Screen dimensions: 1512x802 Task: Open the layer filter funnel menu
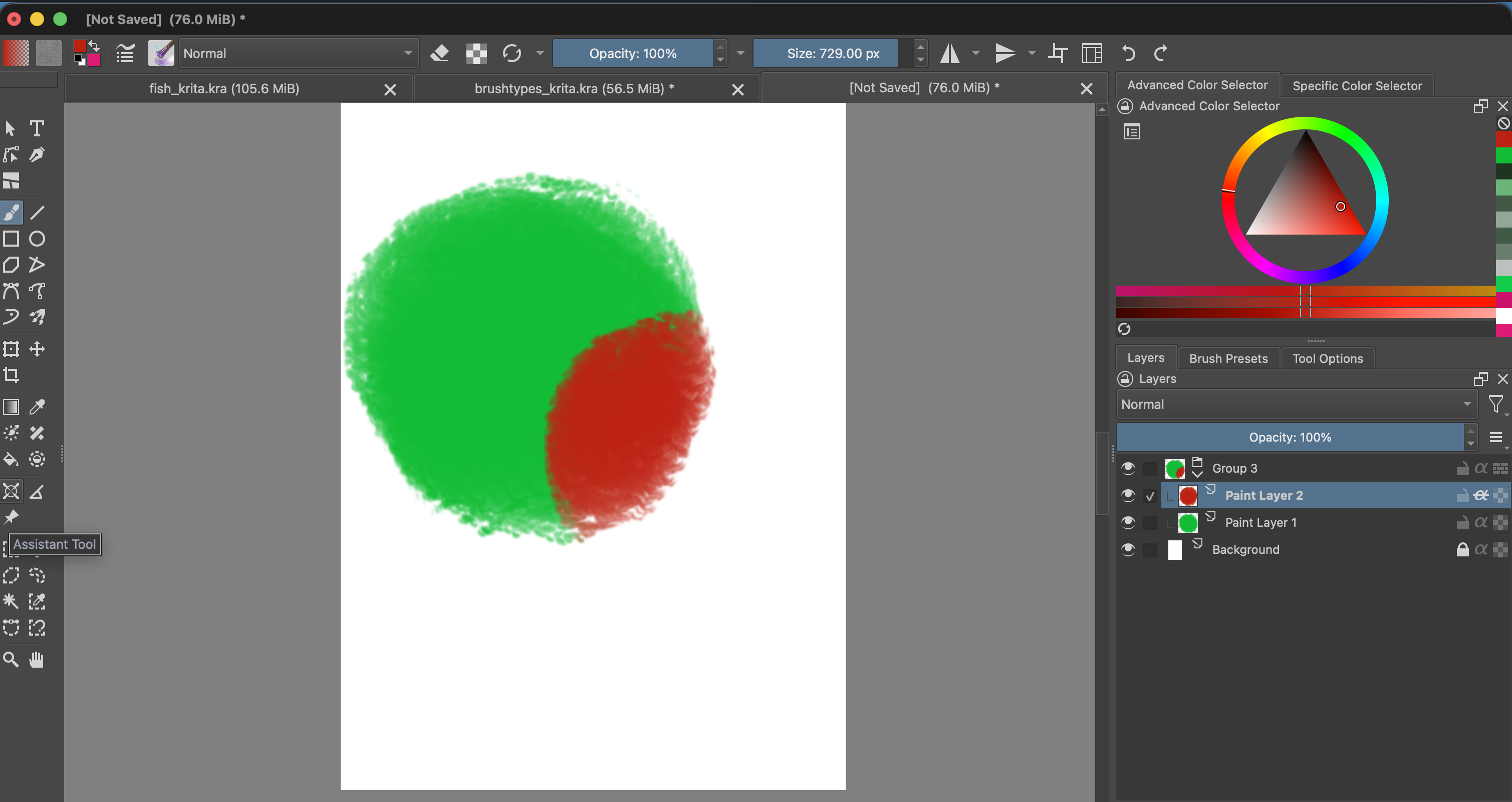[x=1495, y=404]
